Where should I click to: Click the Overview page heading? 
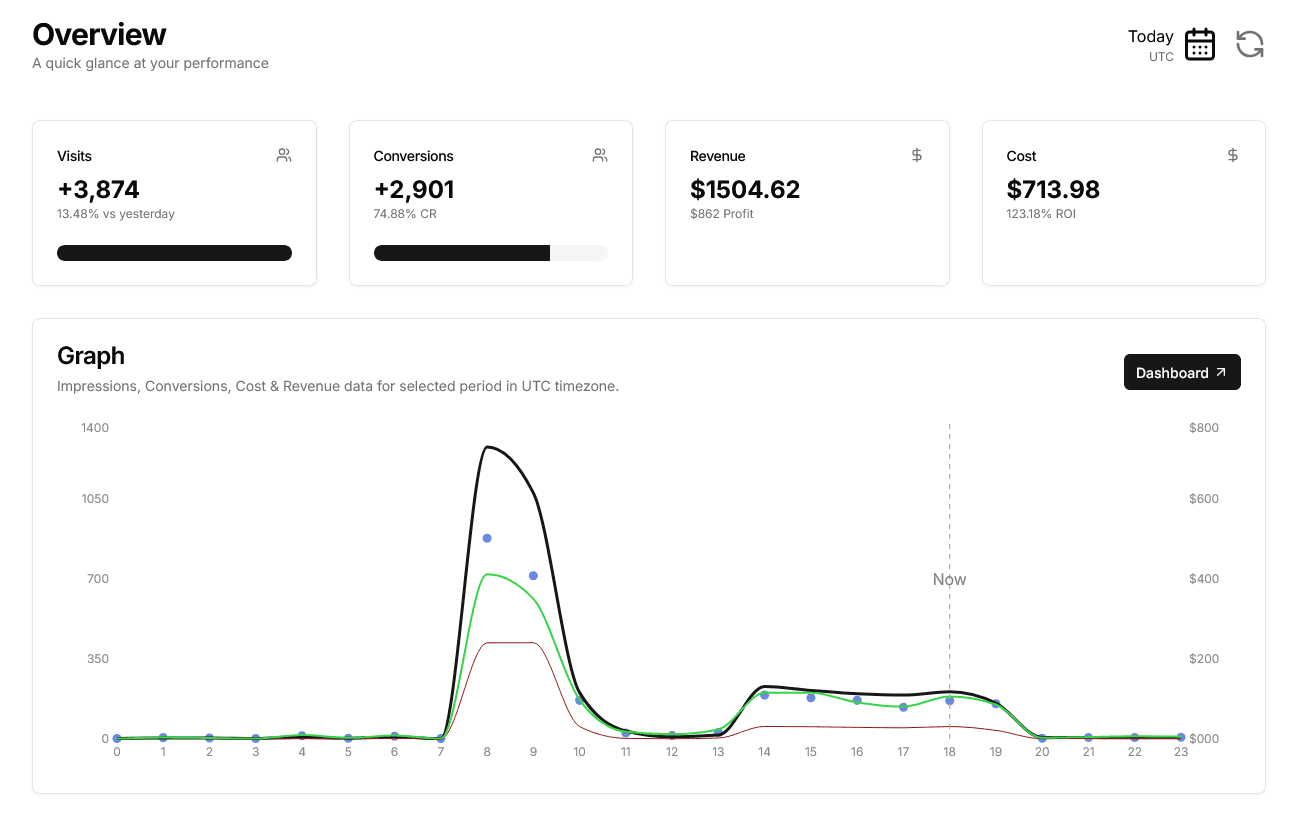click(x=99, y=34)
